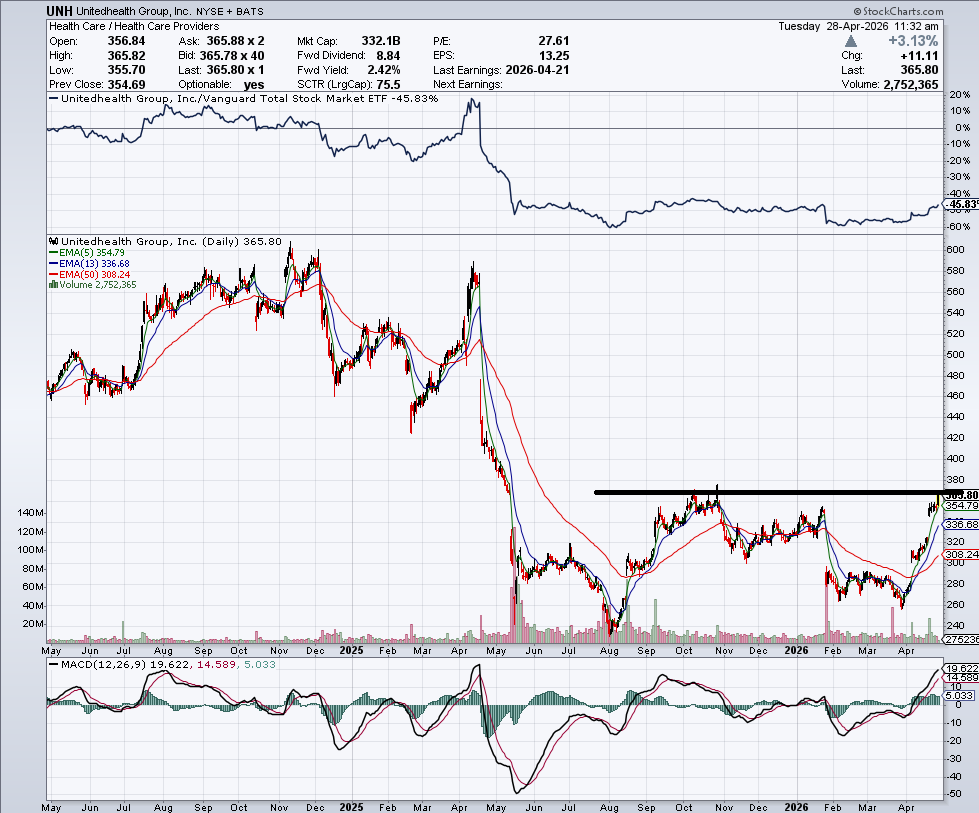The image size is (979, 813).
Task: Click the header Volume value 2,752,365
Action: pyautogui.click(x=911, y=84)
